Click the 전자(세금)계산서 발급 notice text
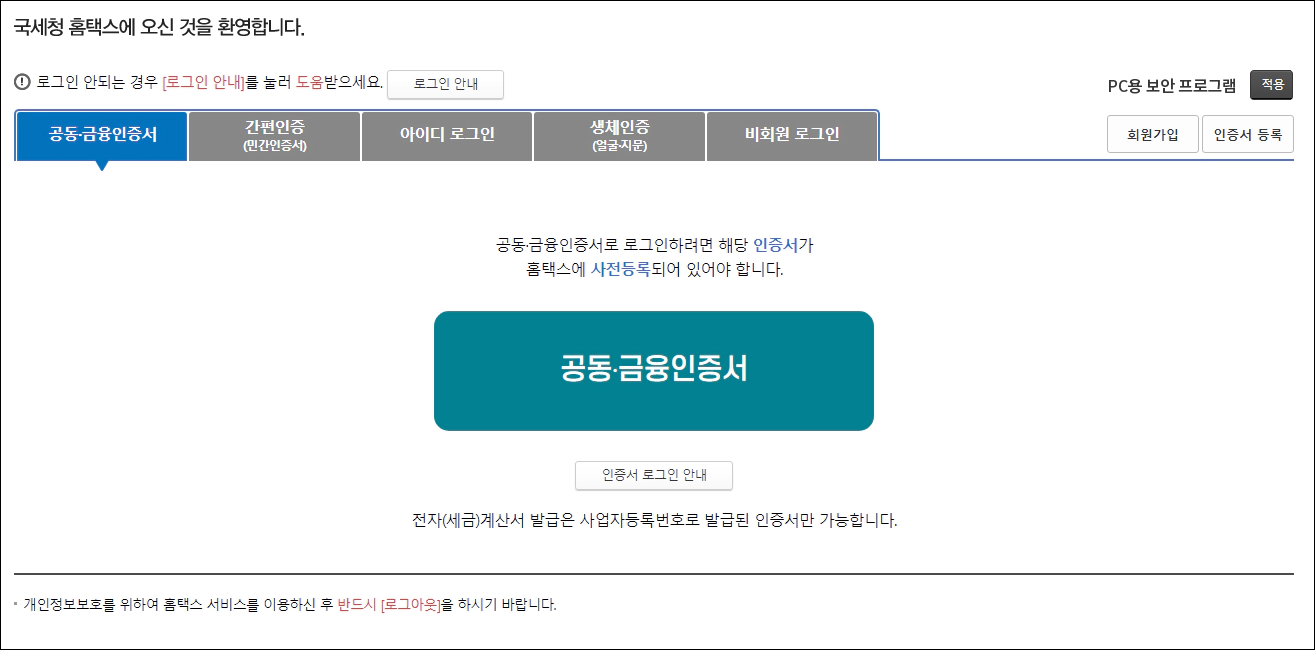Screen dimensions: 1315x650 pos(654,521)
